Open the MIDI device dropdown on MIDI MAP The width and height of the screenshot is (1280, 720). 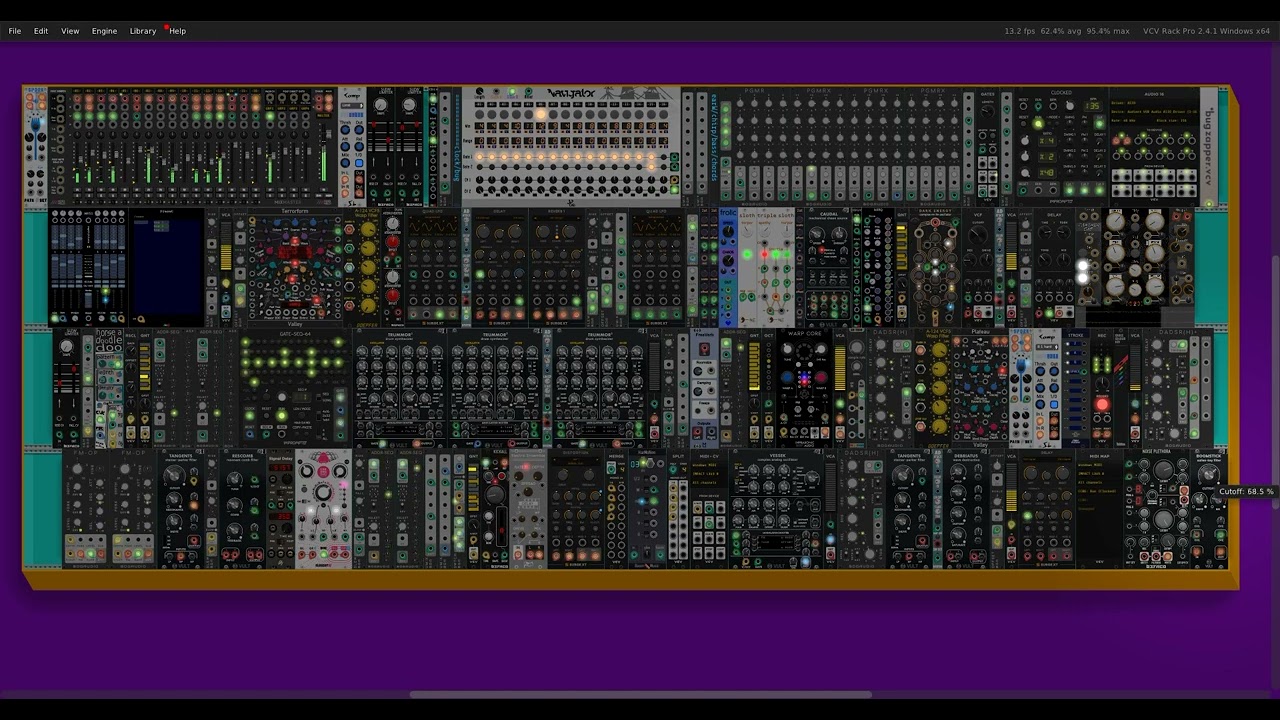click(1099, 473)
